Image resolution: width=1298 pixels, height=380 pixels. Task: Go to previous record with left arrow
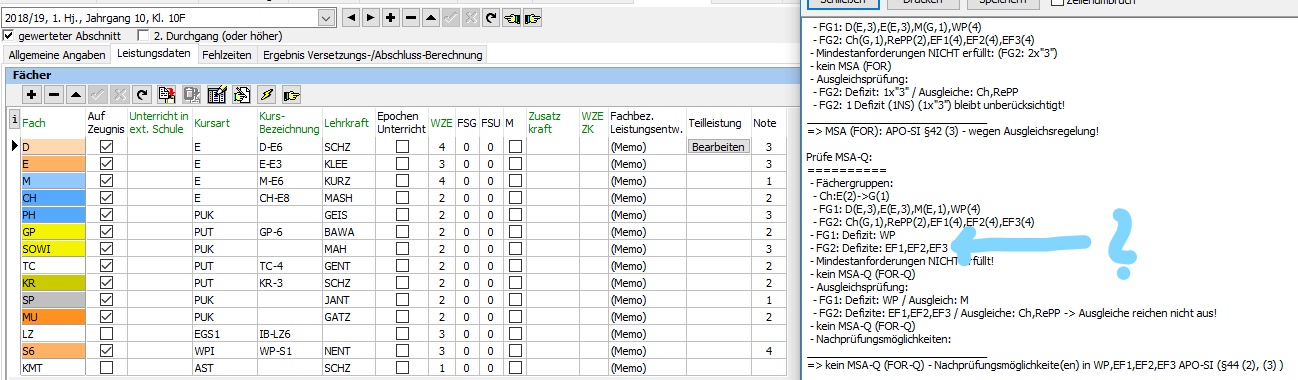350,18
